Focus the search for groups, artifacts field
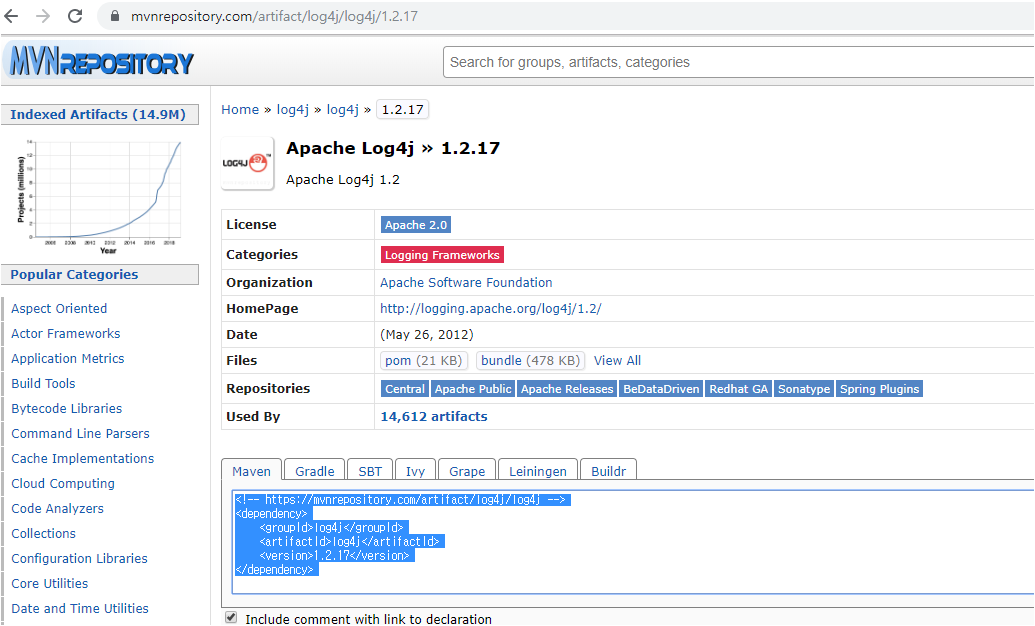 click(738, 62)
